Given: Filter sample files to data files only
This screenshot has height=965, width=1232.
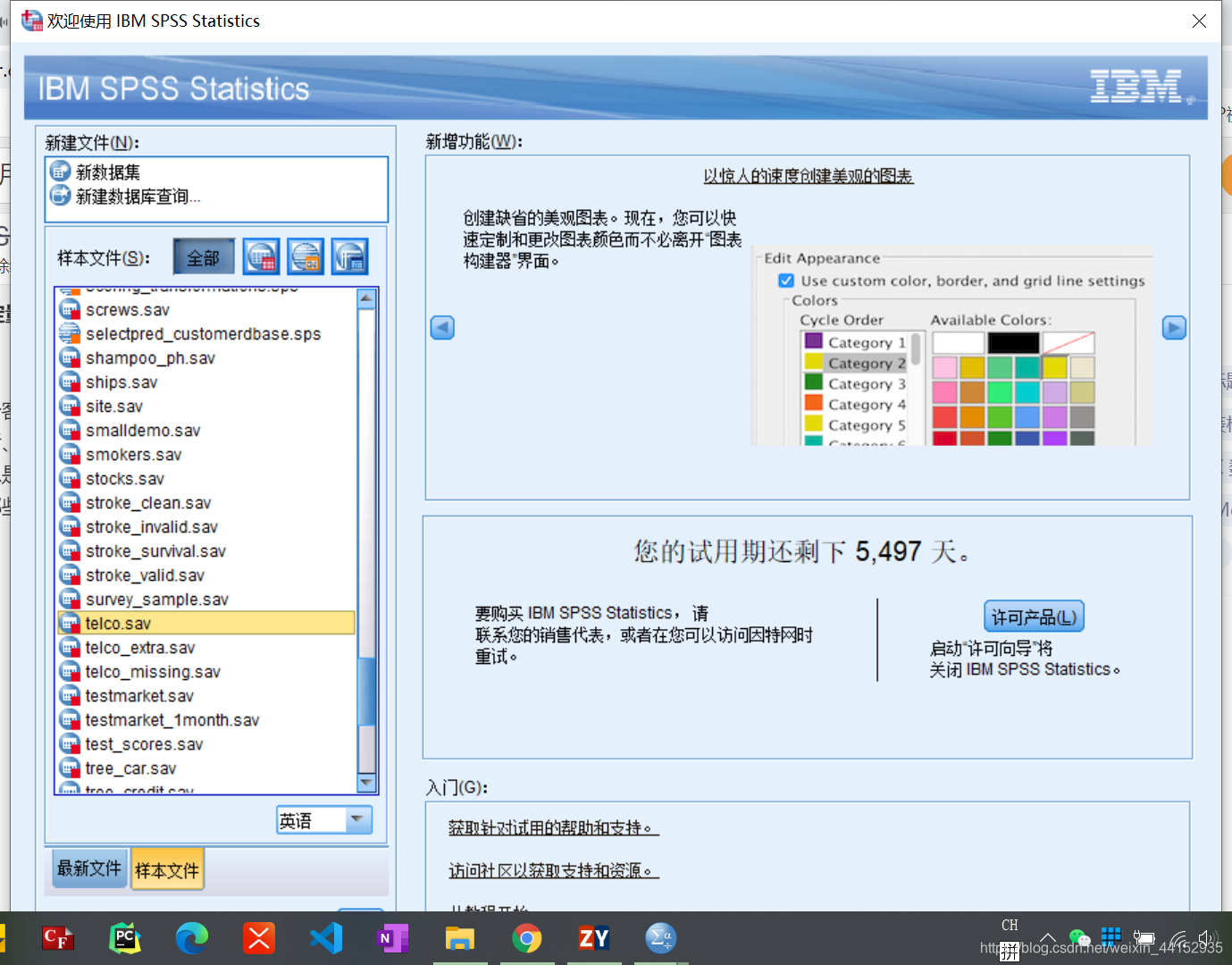Looking at the screenshot, I should [x=261, y=257].
